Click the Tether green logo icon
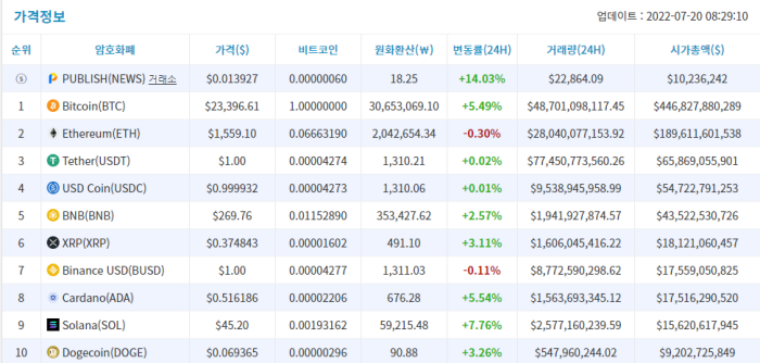Viewport: 760px width, 363px height. click(53, 160)
